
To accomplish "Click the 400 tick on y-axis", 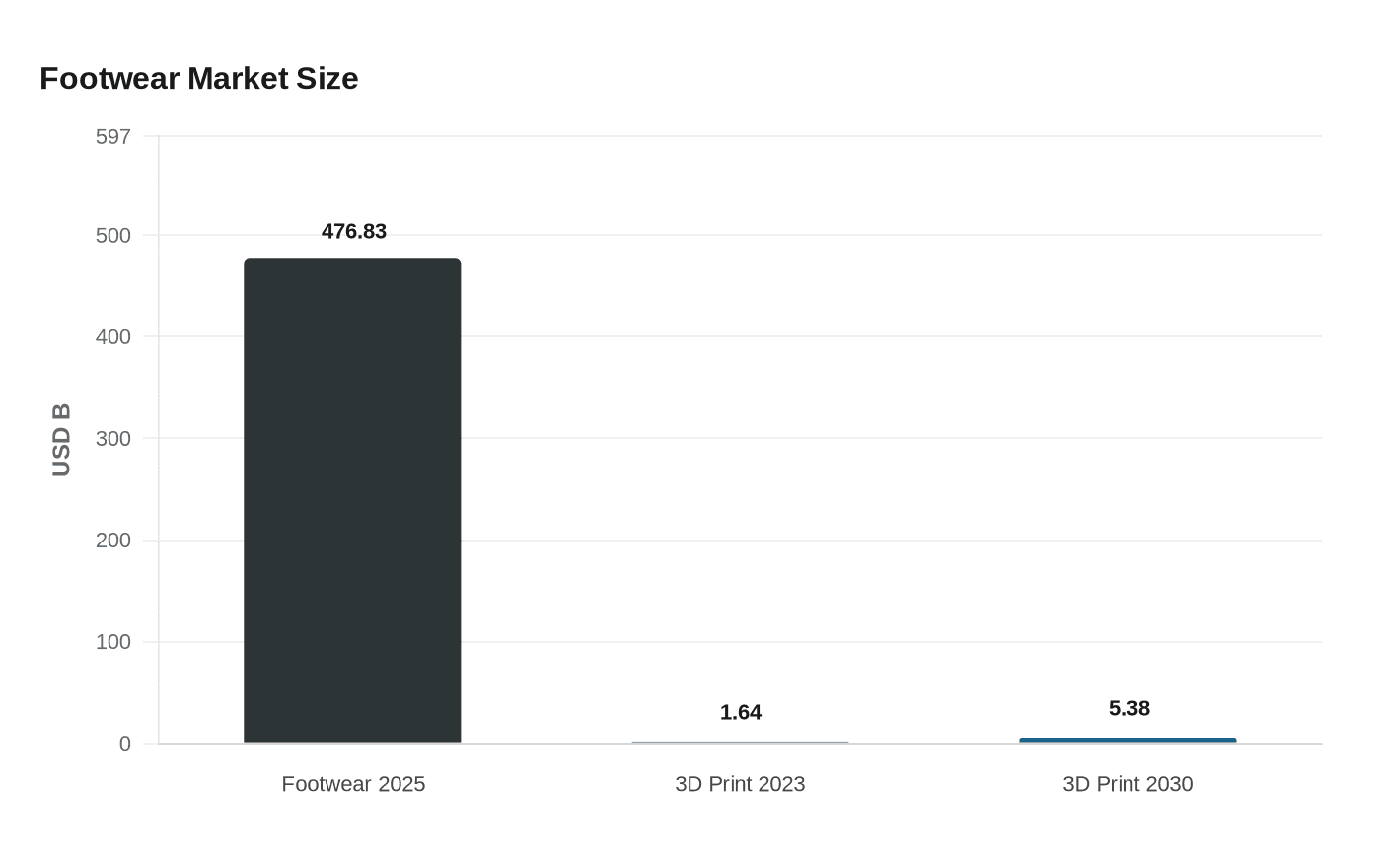I will [113, 337].
